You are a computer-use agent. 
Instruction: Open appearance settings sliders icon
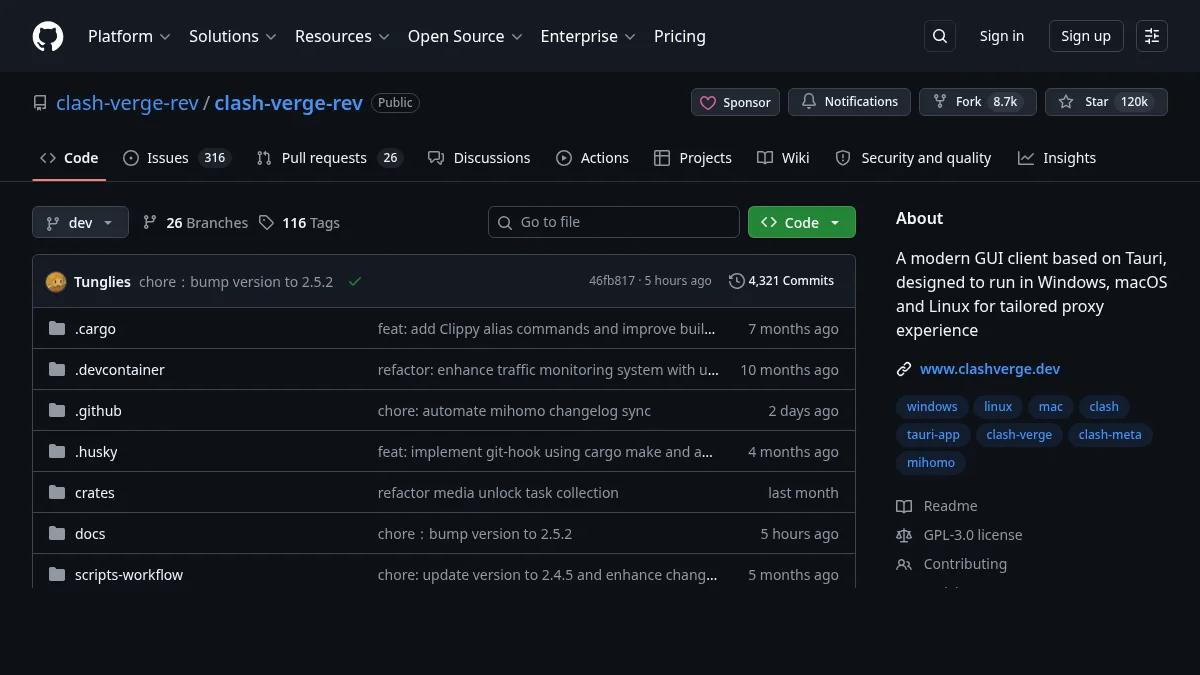1152,36
